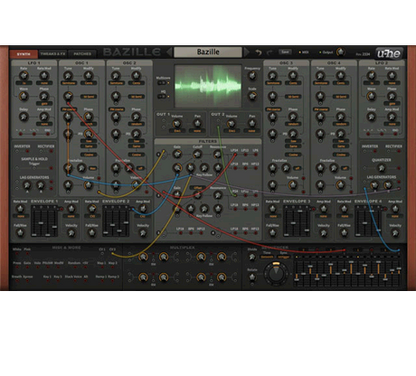This screenshot has width=416, height=376.
Task: Click the oscilloscope Frequency knob
Action: pyautogui.click(x=252, y=76)
